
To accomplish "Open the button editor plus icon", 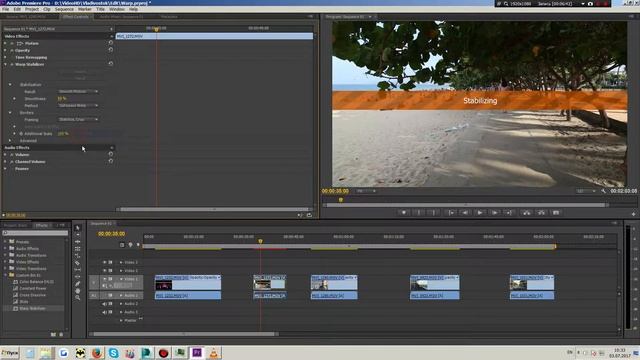I will click(633, 213).
